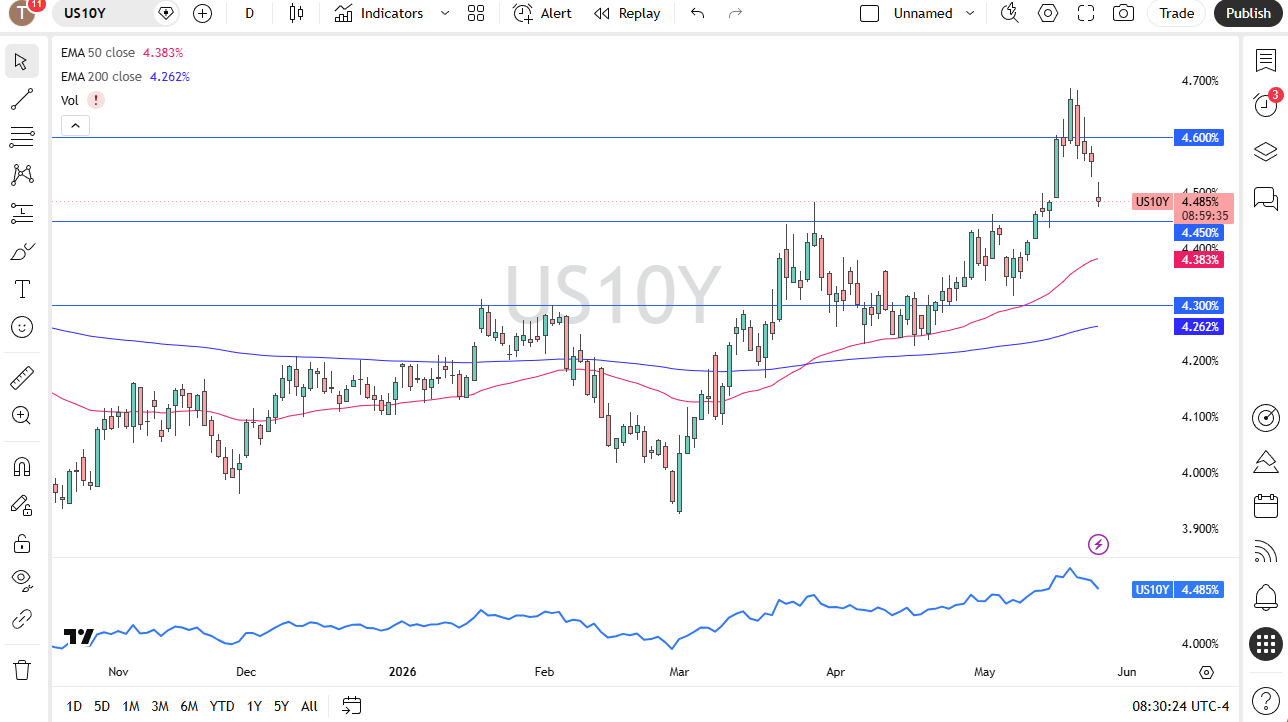Image resolution: width=1288 pixels, height=722 pixels.
Task: Show All time range
Action: (309, 706)
